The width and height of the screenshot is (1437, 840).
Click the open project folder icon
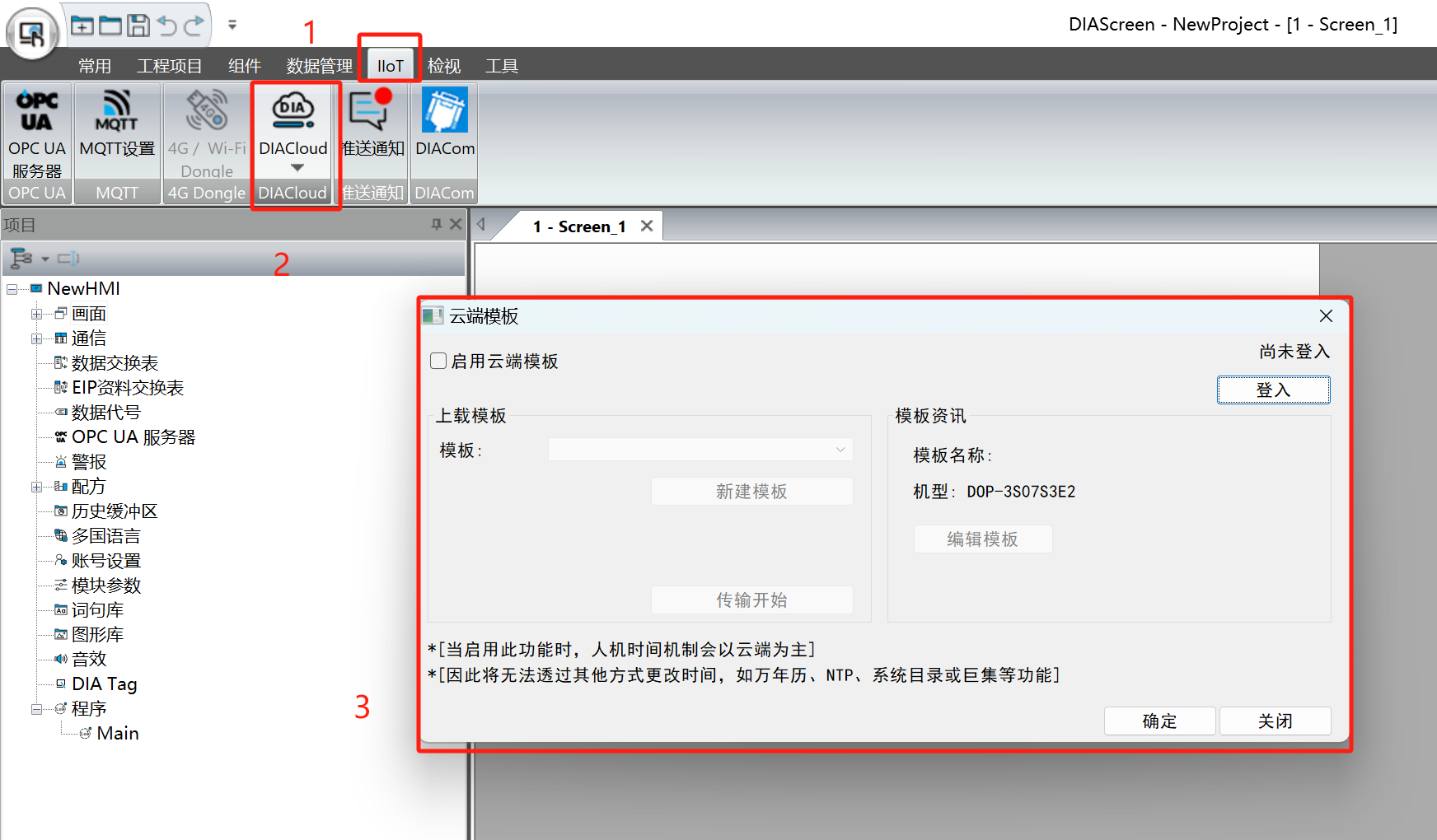[110, 26]
